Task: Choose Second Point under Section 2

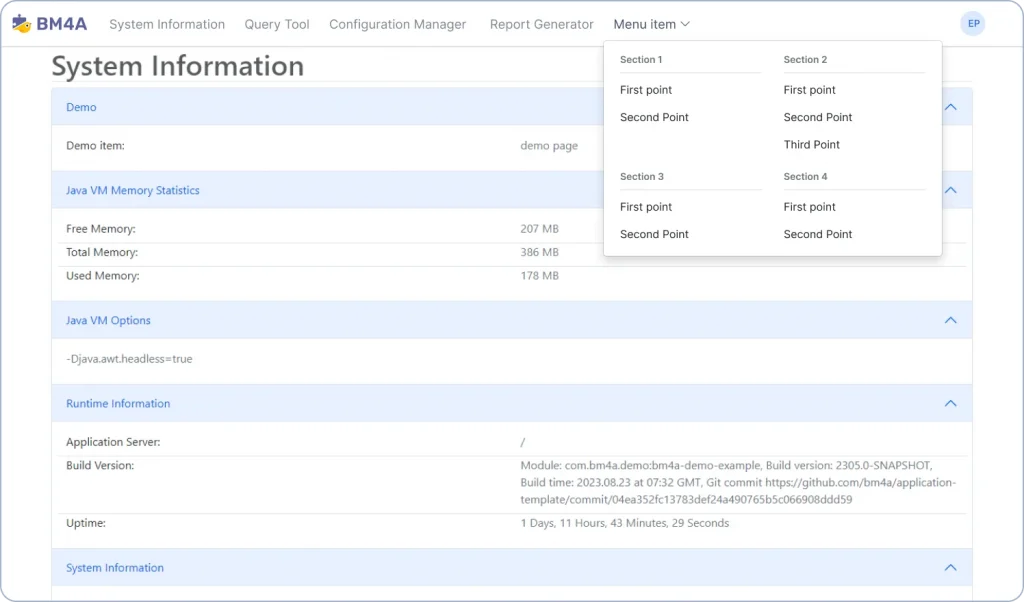Action: coord(818,118)
